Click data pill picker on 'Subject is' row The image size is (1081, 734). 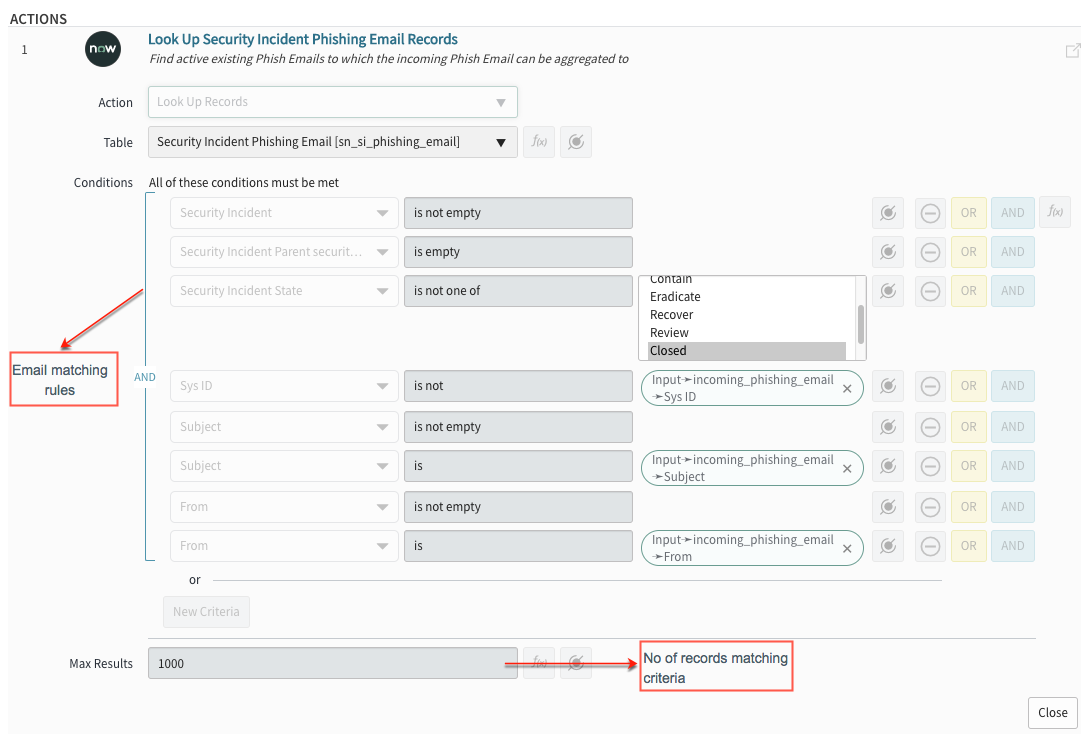888,466
